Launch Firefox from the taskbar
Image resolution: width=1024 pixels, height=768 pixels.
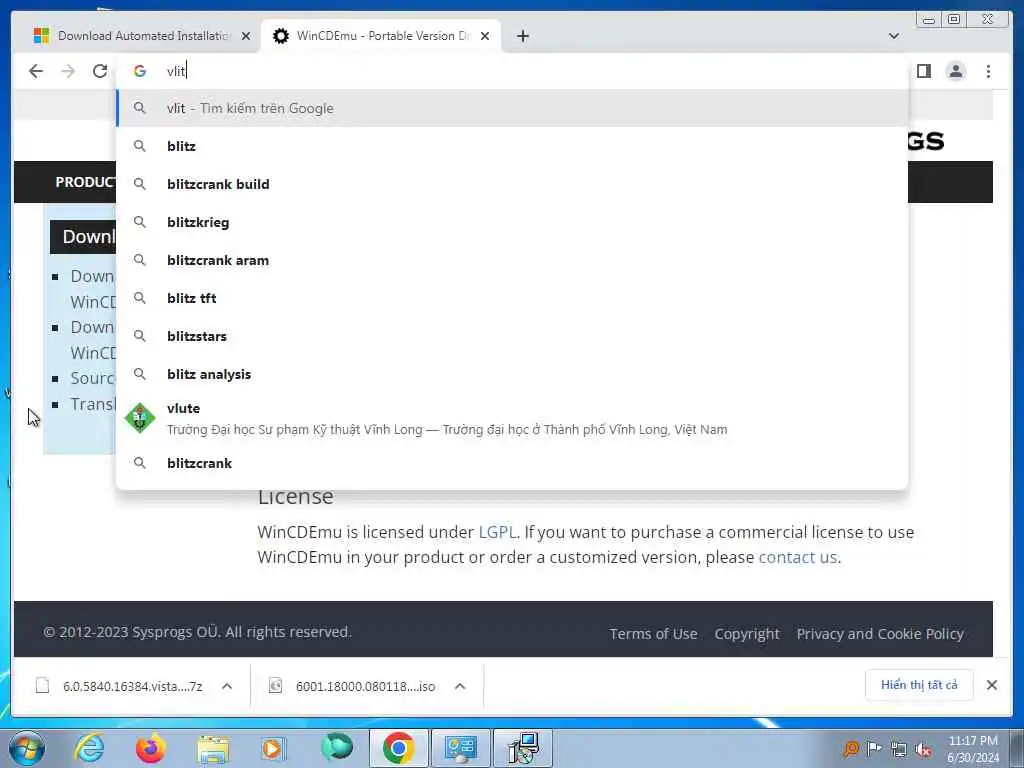click(x=150, y=748)
